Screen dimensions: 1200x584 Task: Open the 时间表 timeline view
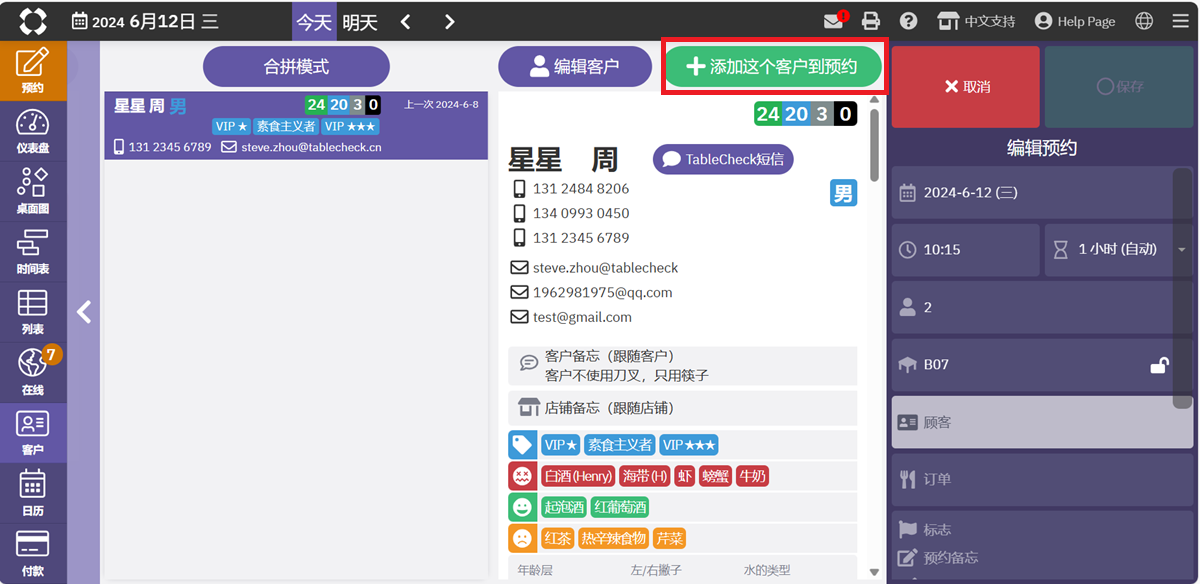pyautogui.click(x=33, y=251)
